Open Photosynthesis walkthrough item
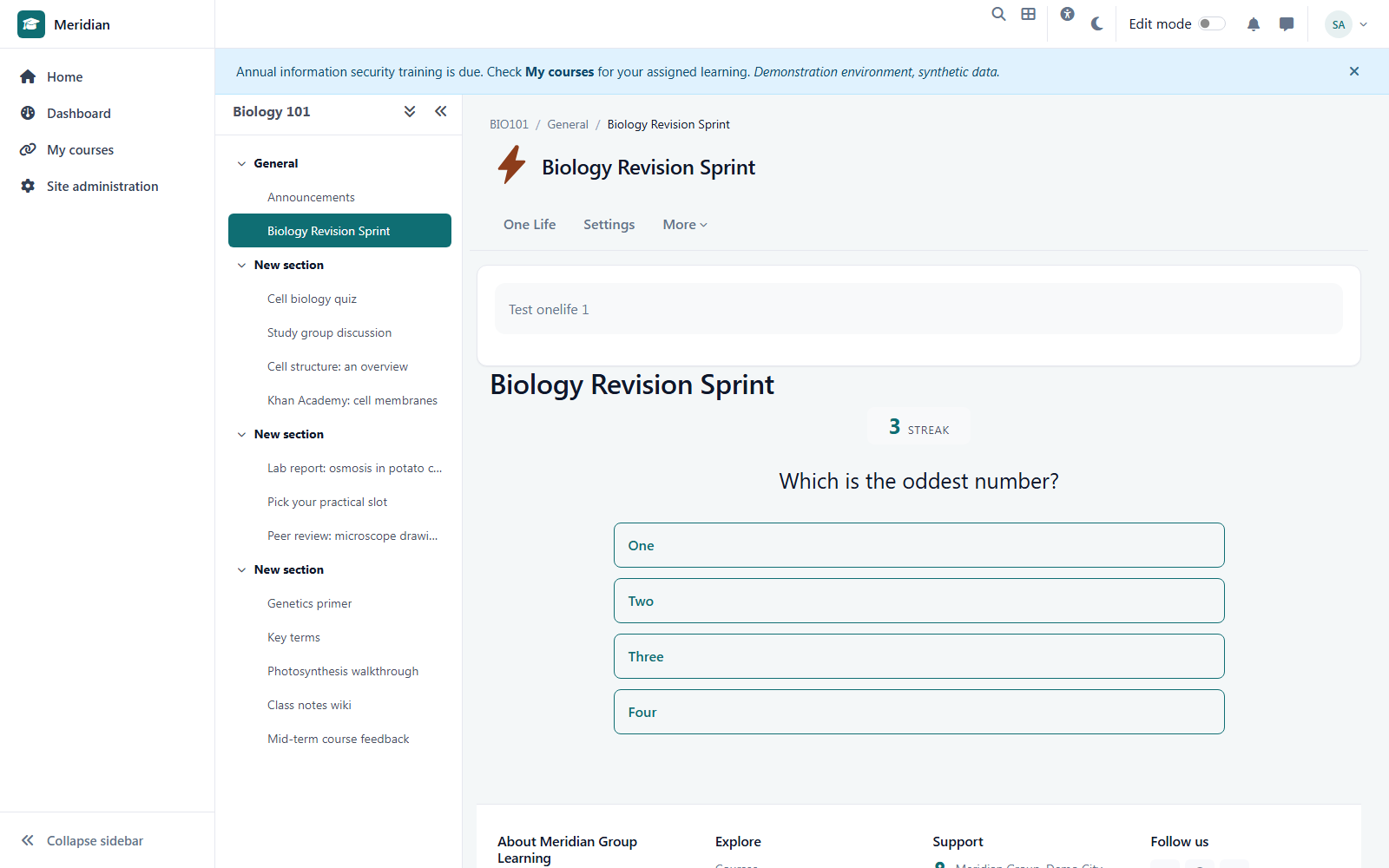 (343, 671)
